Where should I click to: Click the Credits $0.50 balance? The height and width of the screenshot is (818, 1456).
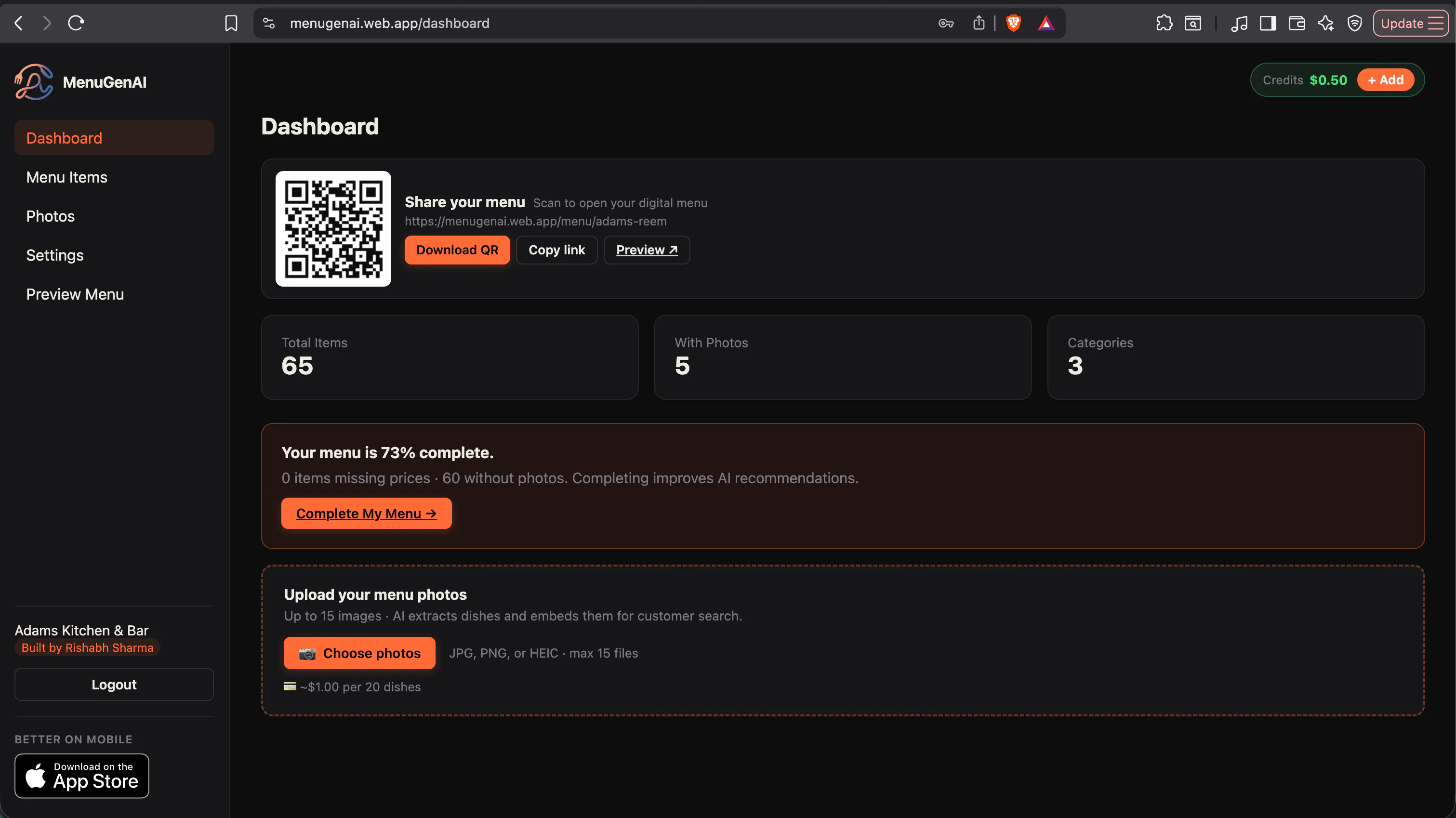pyautogui.click(x=1305, y=80)
